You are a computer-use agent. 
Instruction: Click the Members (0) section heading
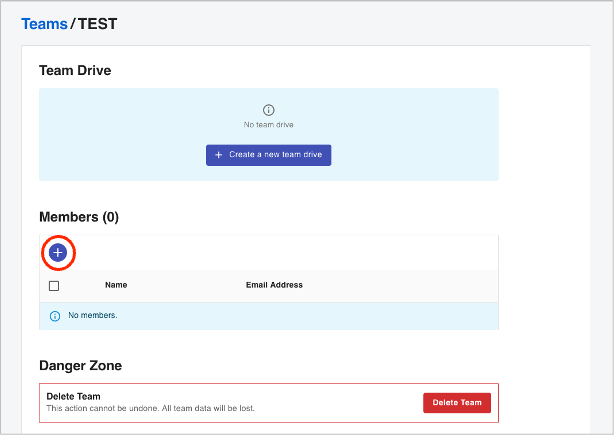pyautogui.click(x=79, y=217)
